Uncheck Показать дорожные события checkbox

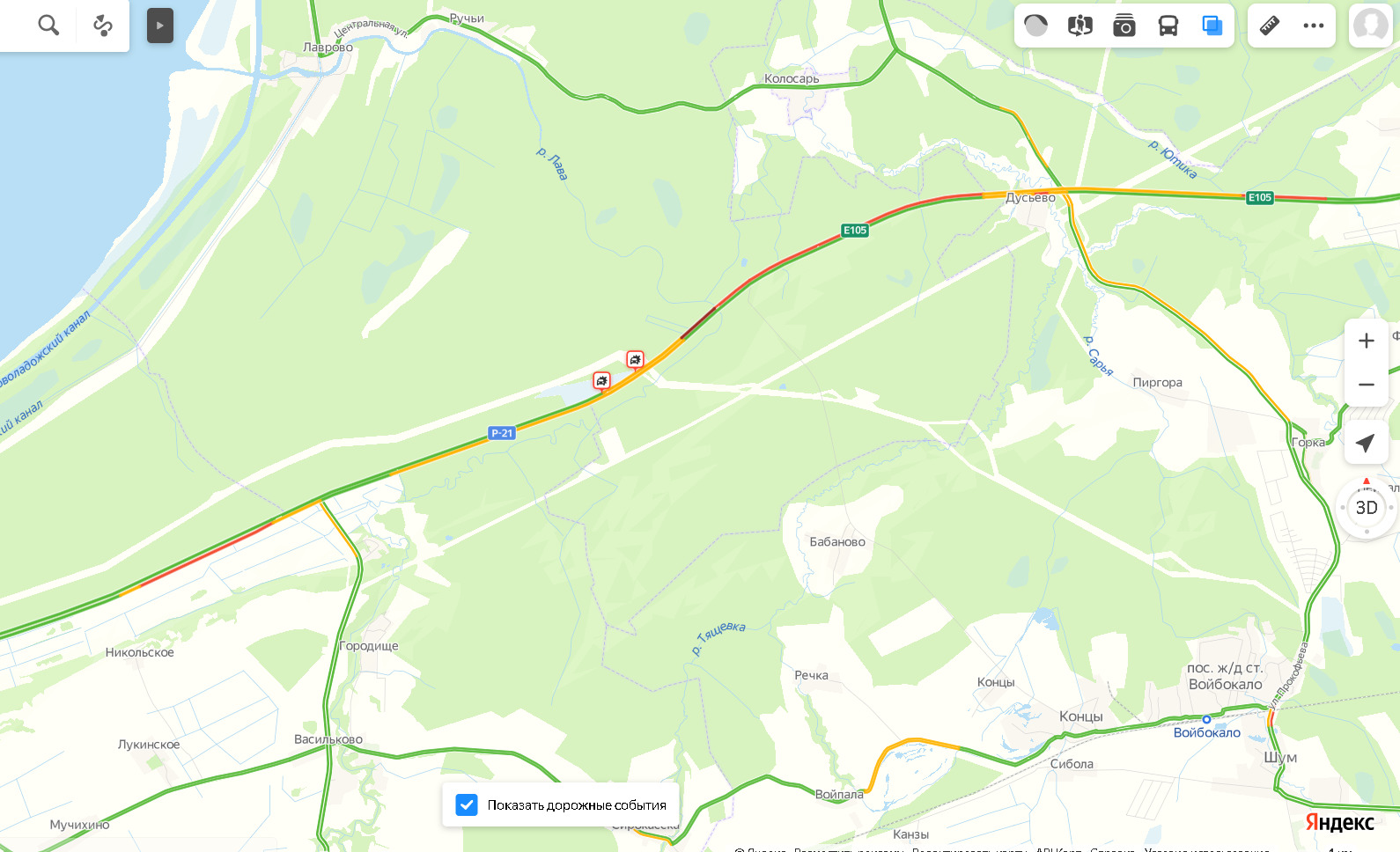tap(467, 804)
